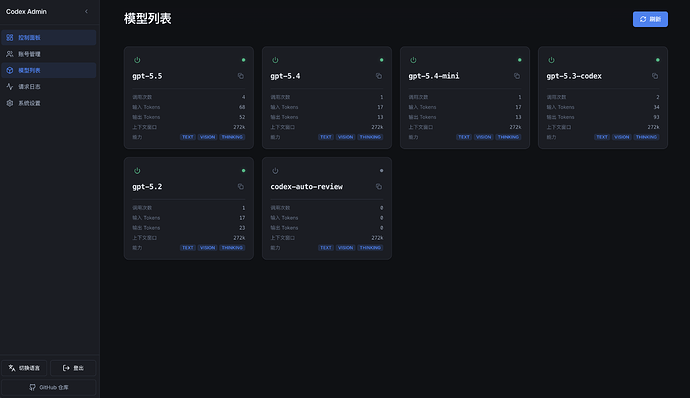Copy the gpt-5.2 model name

tap(241, 187)
